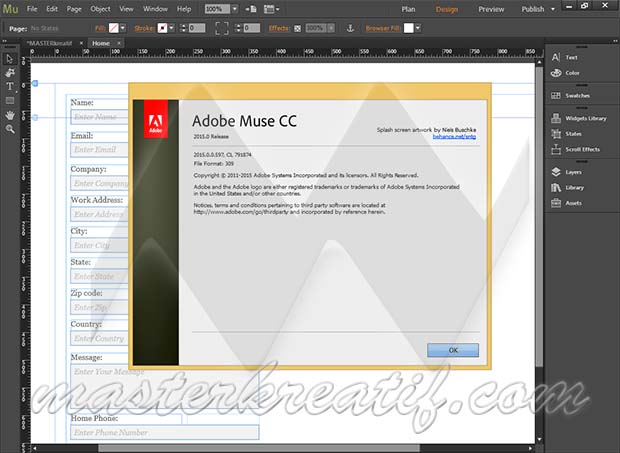Click the vertical scrollbar of the canvas

click(539, 217)
